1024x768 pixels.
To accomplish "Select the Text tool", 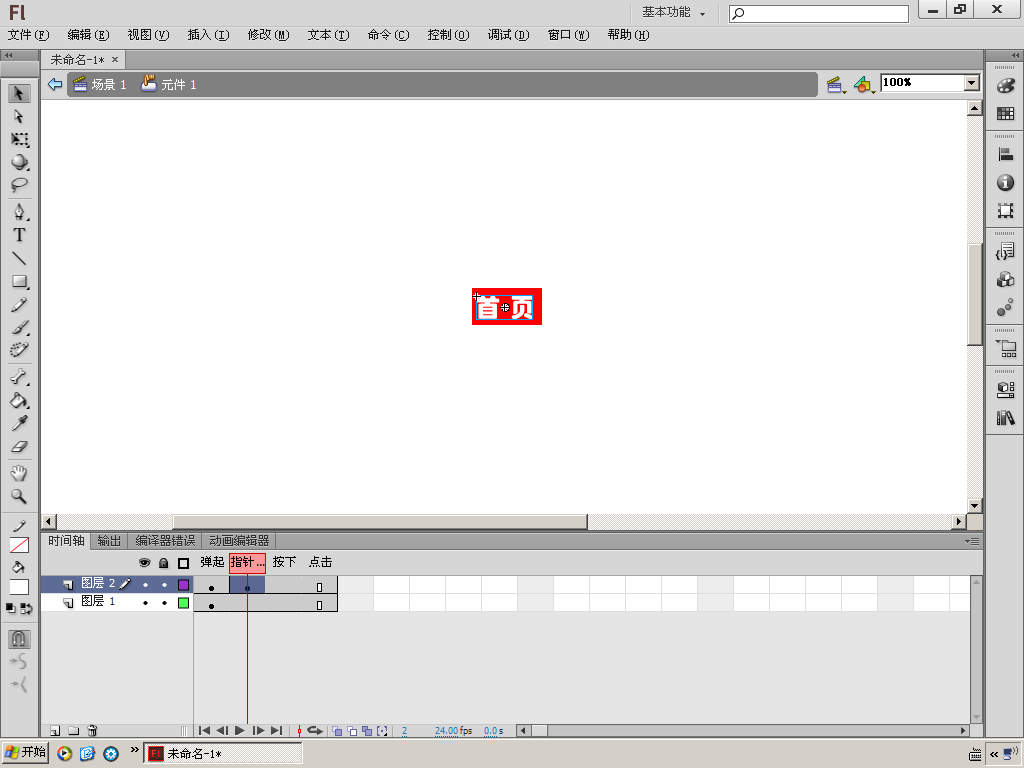I will pos(19,235).
